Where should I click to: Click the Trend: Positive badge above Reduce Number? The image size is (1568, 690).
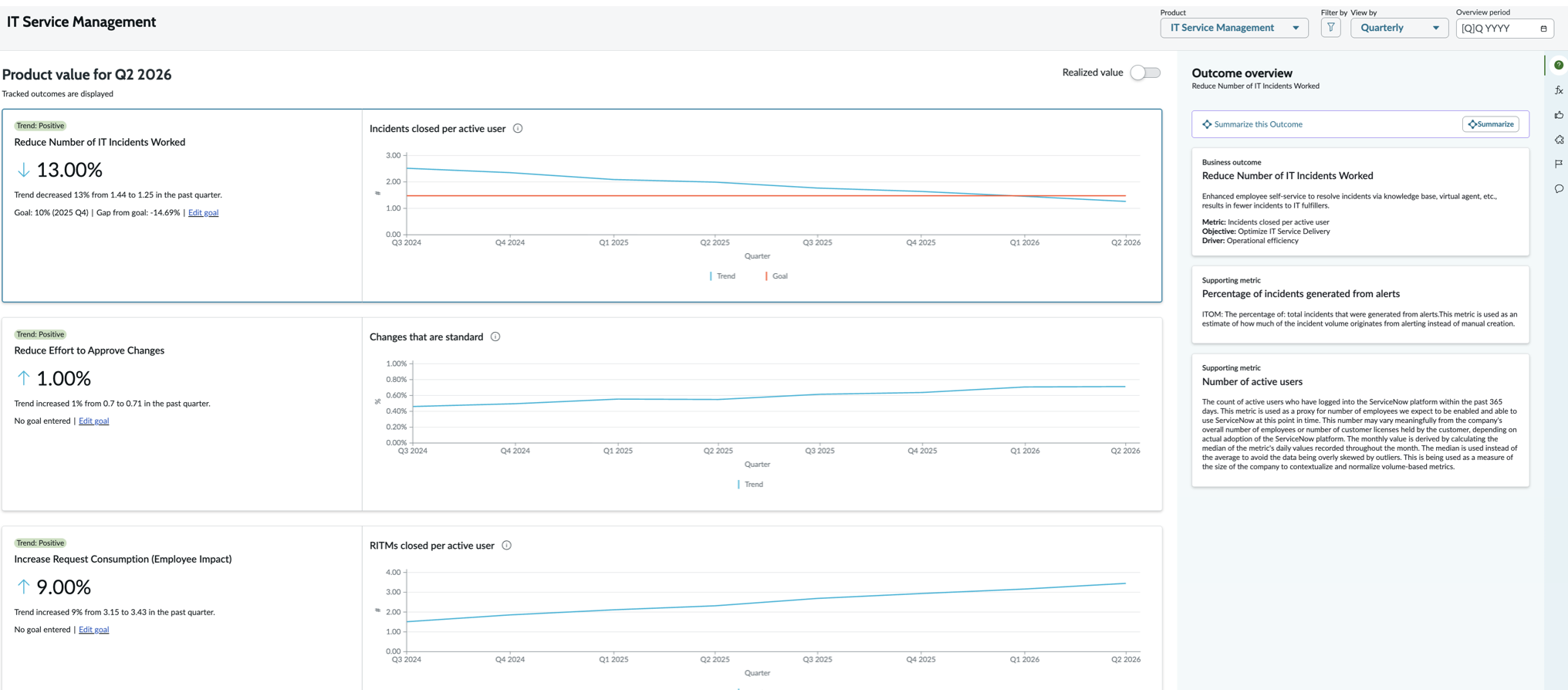point(40,126)
